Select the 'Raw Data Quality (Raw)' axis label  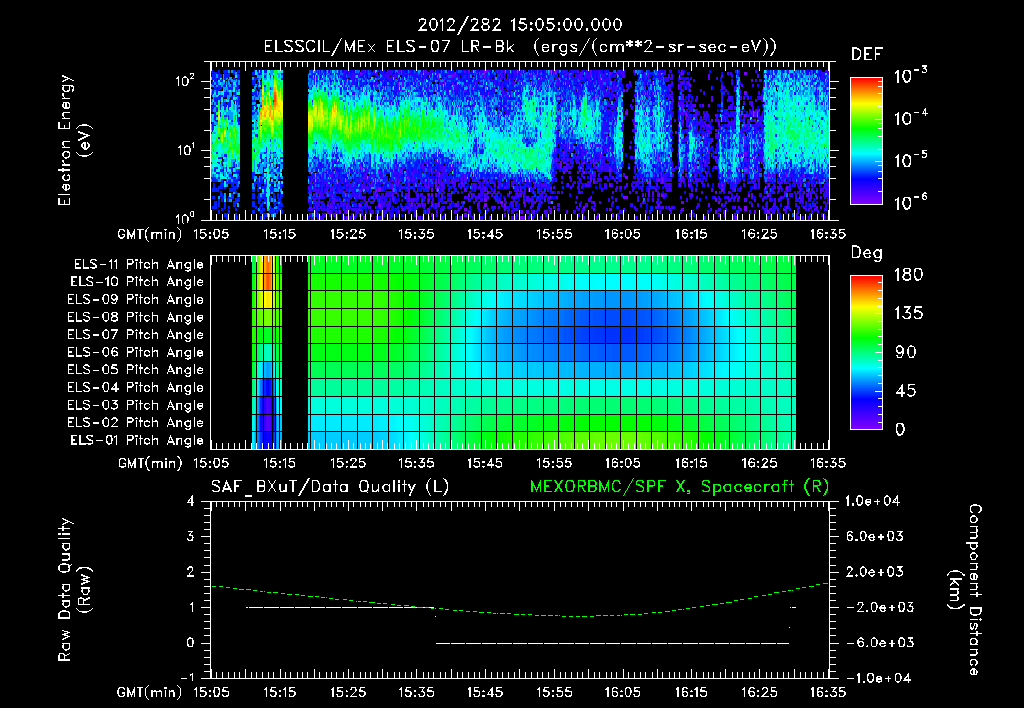click(x=73, y=589)
